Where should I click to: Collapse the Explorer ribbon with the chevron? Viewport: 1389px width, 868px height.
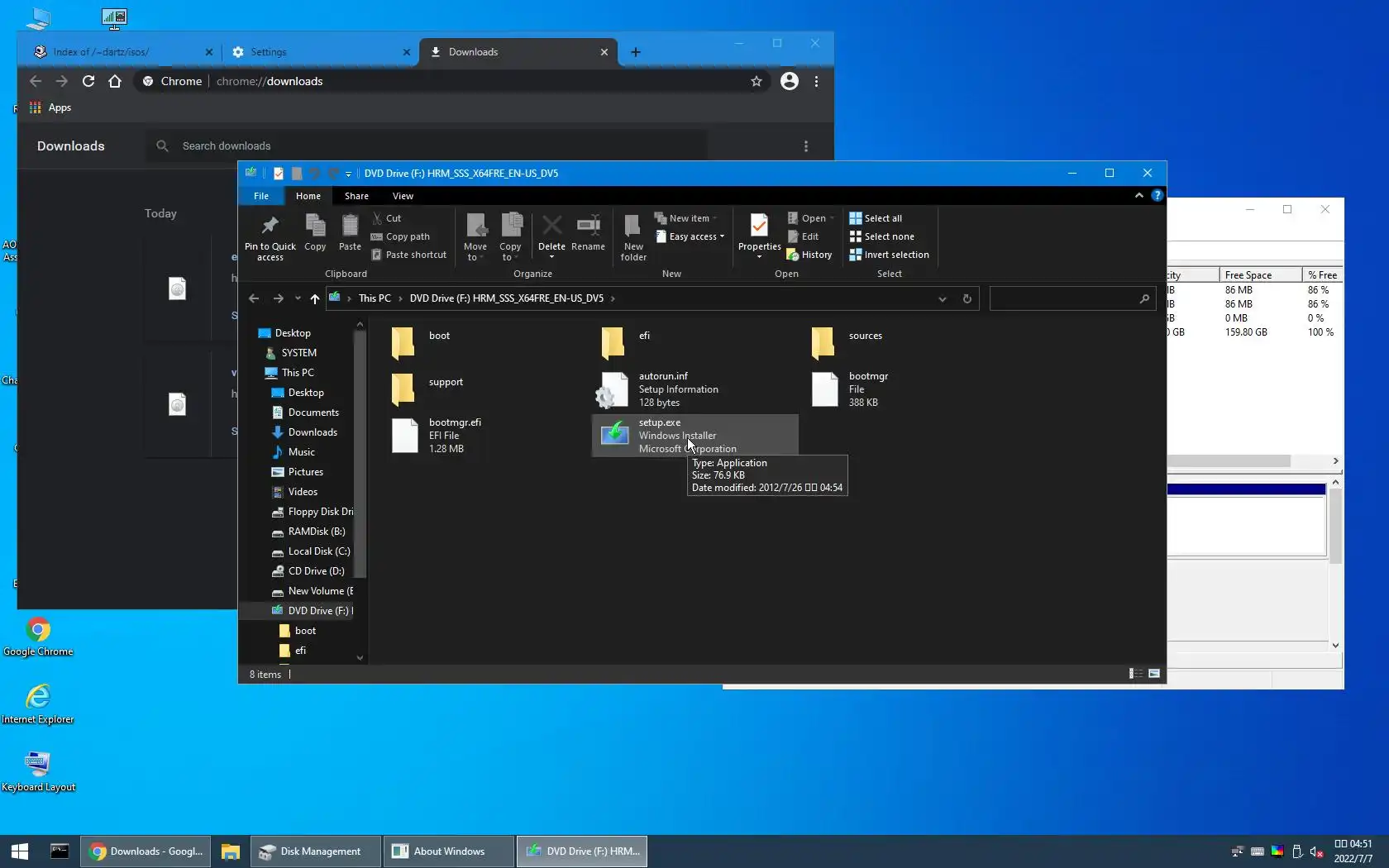(x=1138, y=196)
